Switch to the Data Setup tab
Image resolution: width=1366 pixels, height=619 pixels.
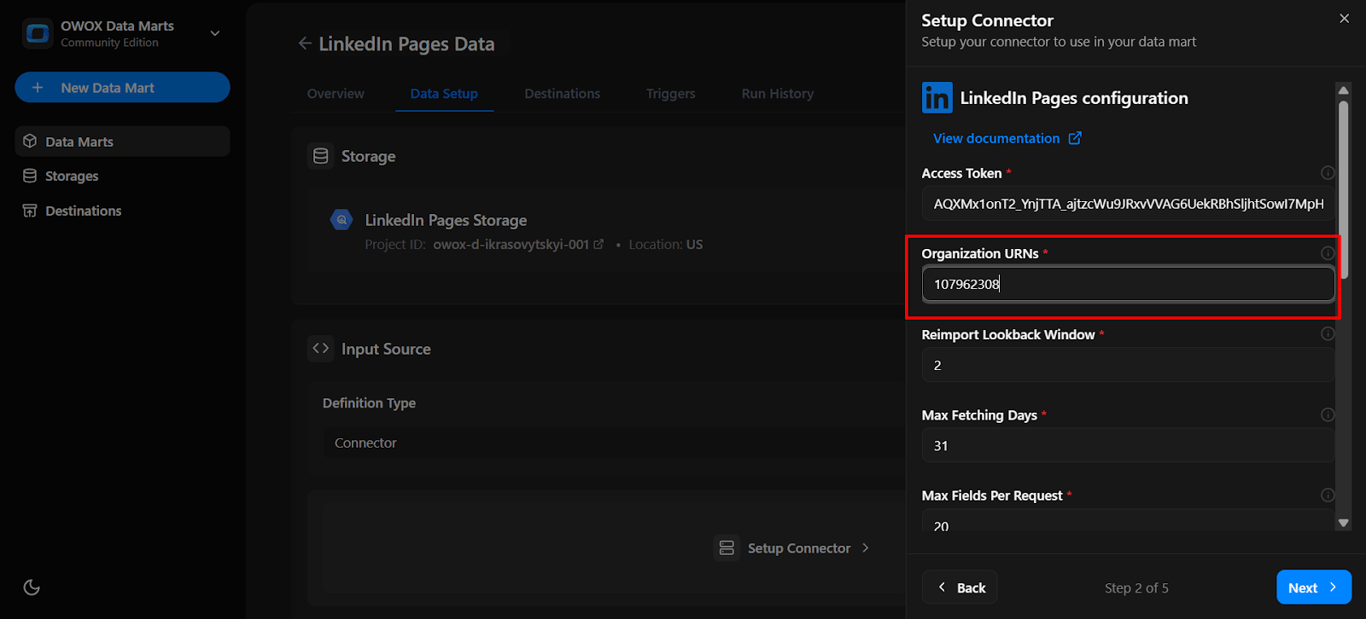point(444,93)
